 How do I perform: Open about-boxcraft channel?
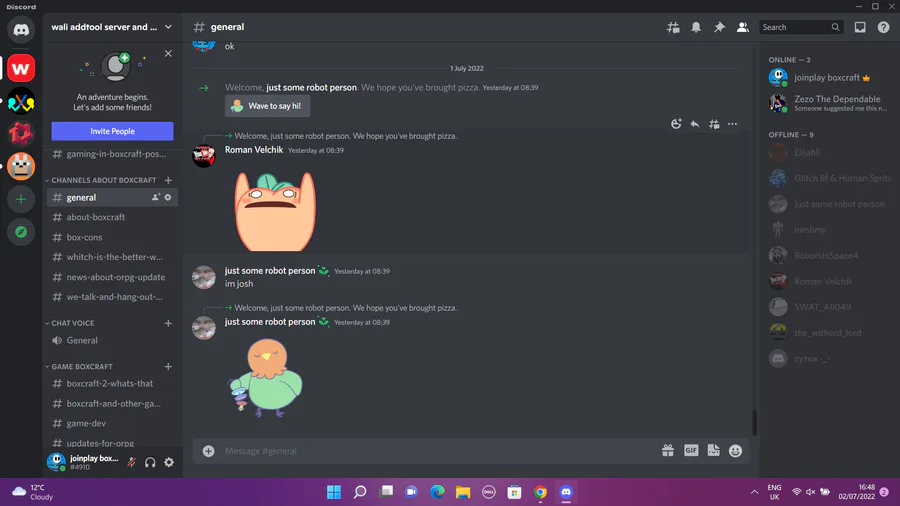click(x=112, y=217)
